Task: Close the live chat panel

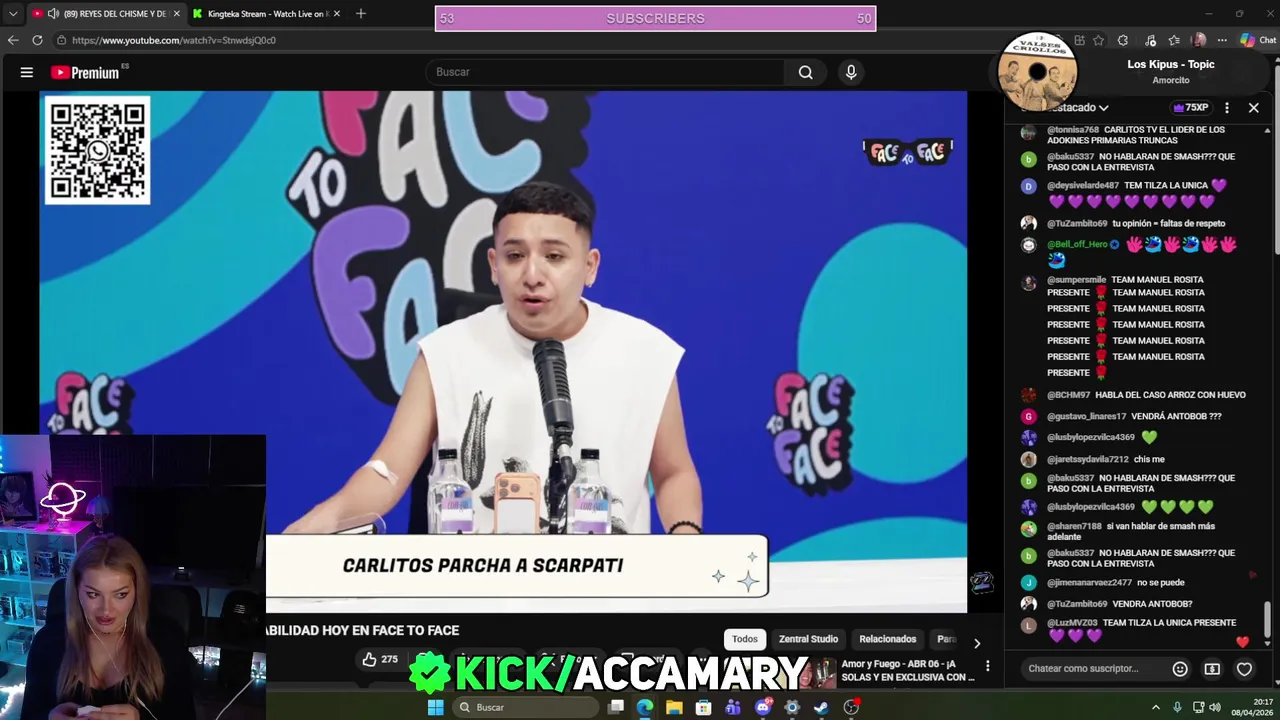Action: point(1253,107)
